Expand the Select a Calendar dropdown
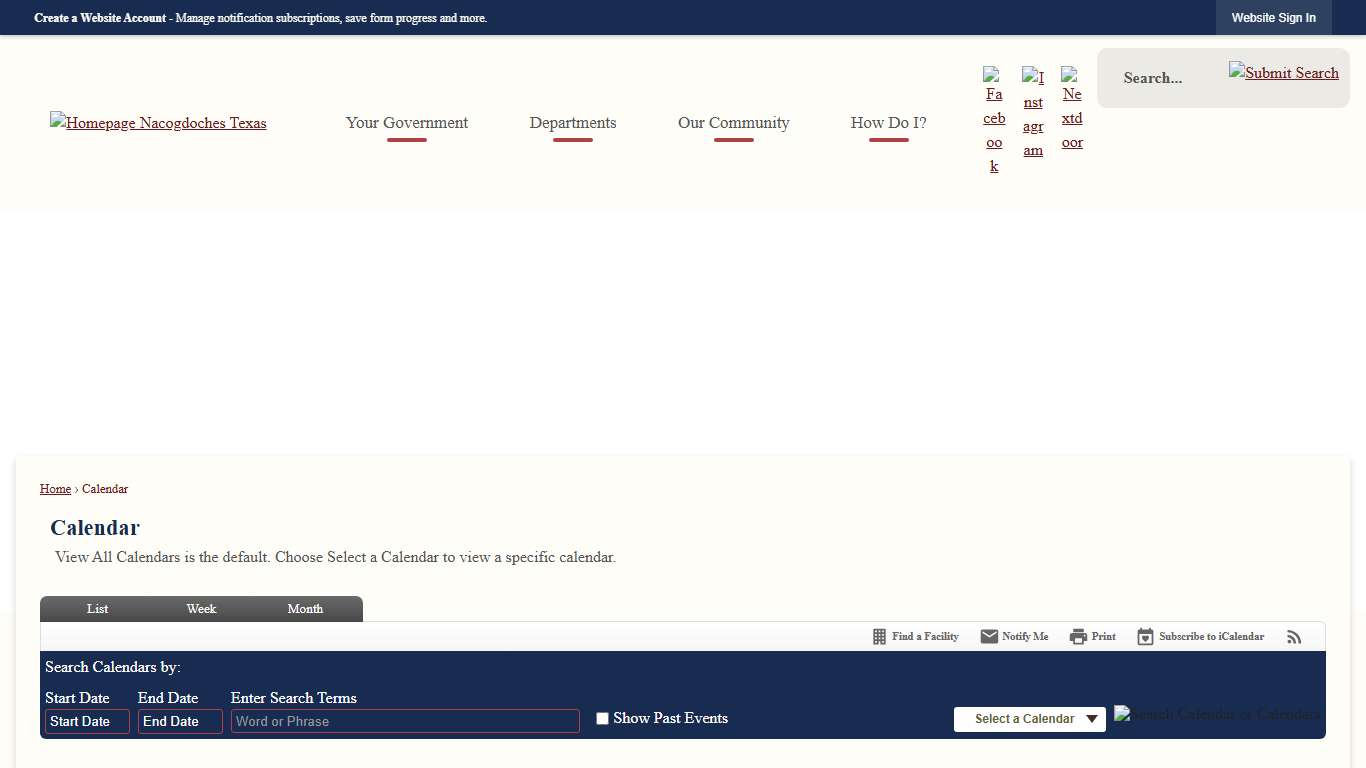Image resolution: width=1366 pixels, height=768 pixels. point(1029,719)
